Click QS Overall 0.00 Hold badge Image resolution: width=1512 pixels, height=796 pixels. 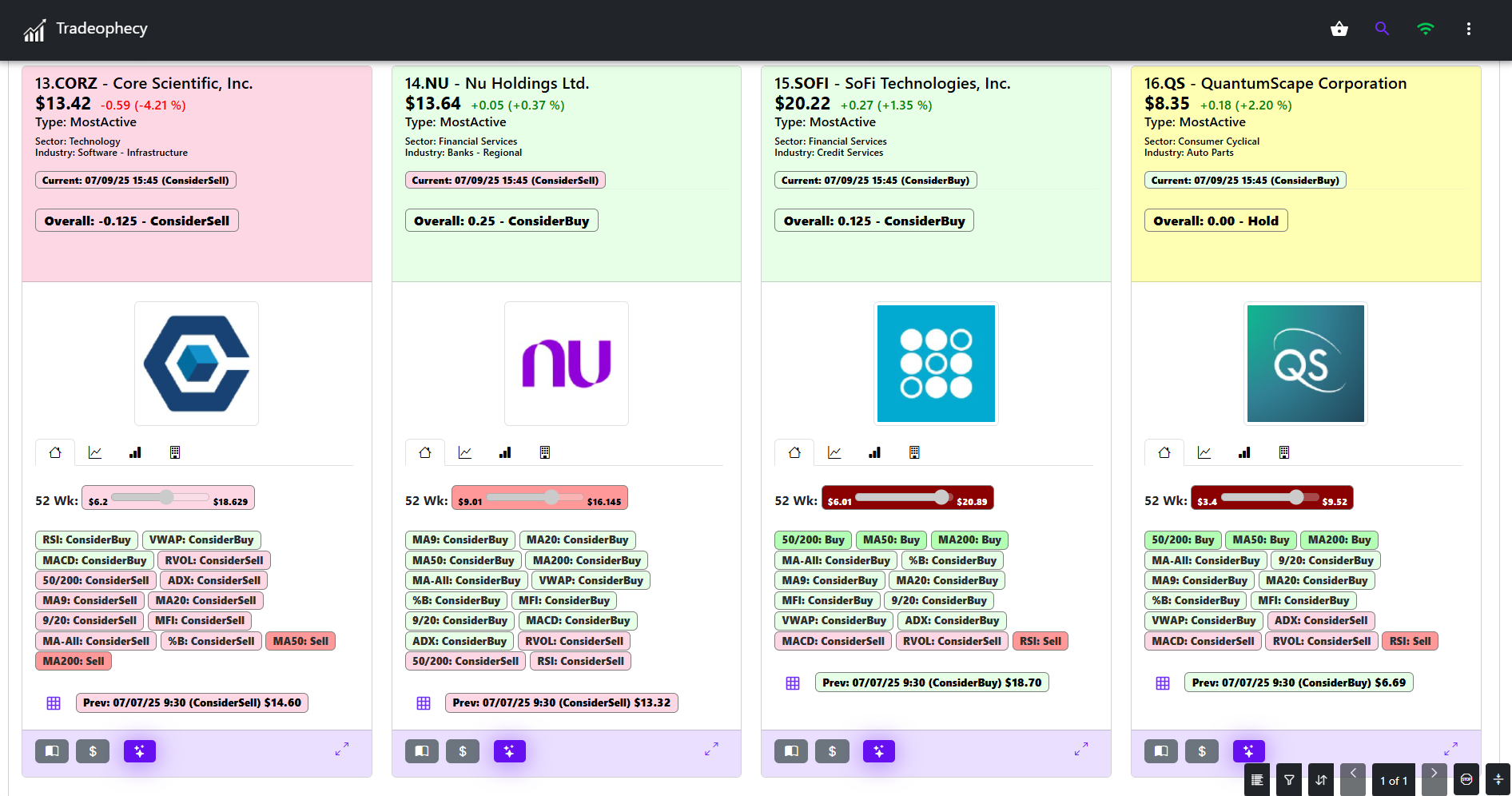1216,221
